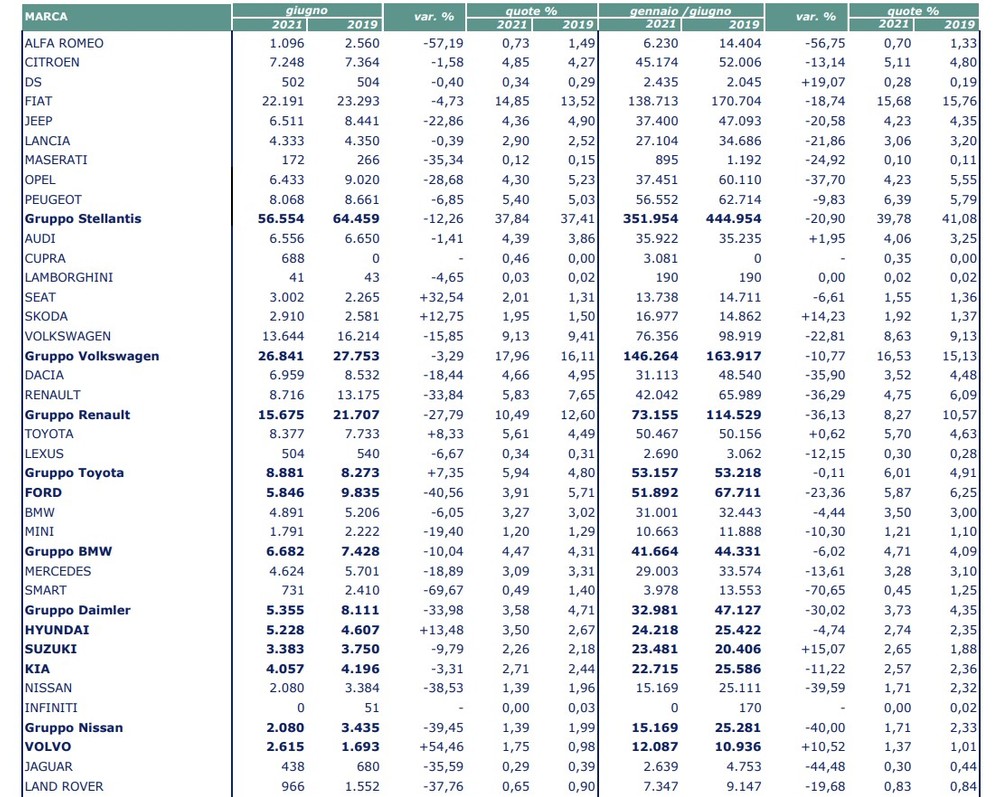Select the JAGUAR row label

pyautogui.click(x=48, y=766)
